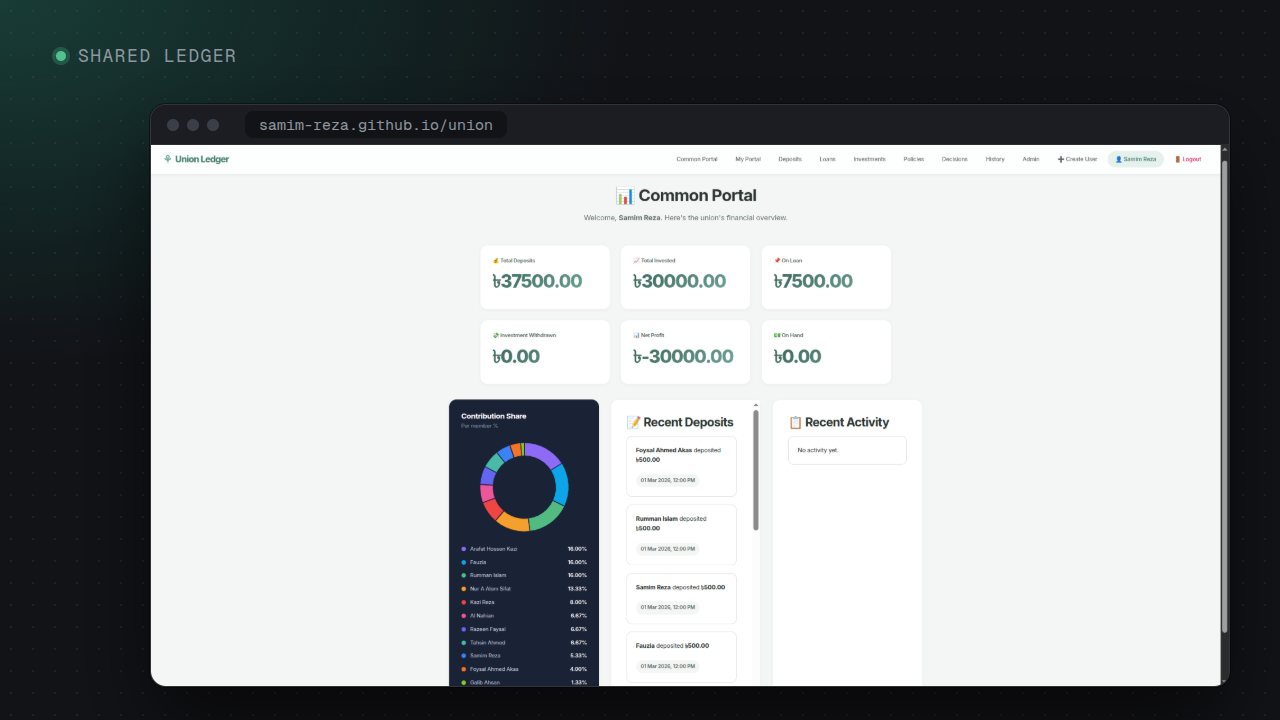Click the purple segment of the contribution donut
The width and height of the screenshot is (1280, 720).
click(544, 454)
